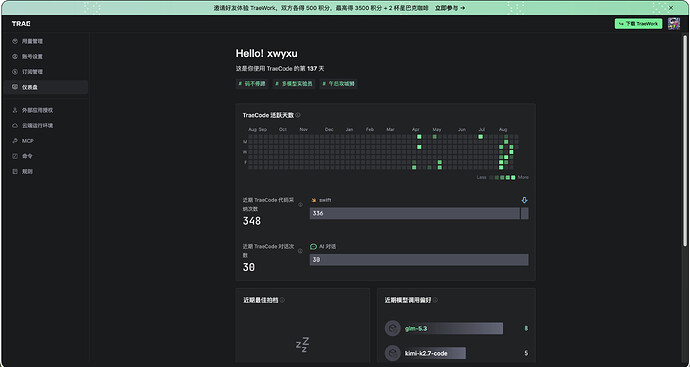Viewport: 690px width, 367px height.
Task: Click the AI 对话 chat bubble icon
Action: (313, 247)
